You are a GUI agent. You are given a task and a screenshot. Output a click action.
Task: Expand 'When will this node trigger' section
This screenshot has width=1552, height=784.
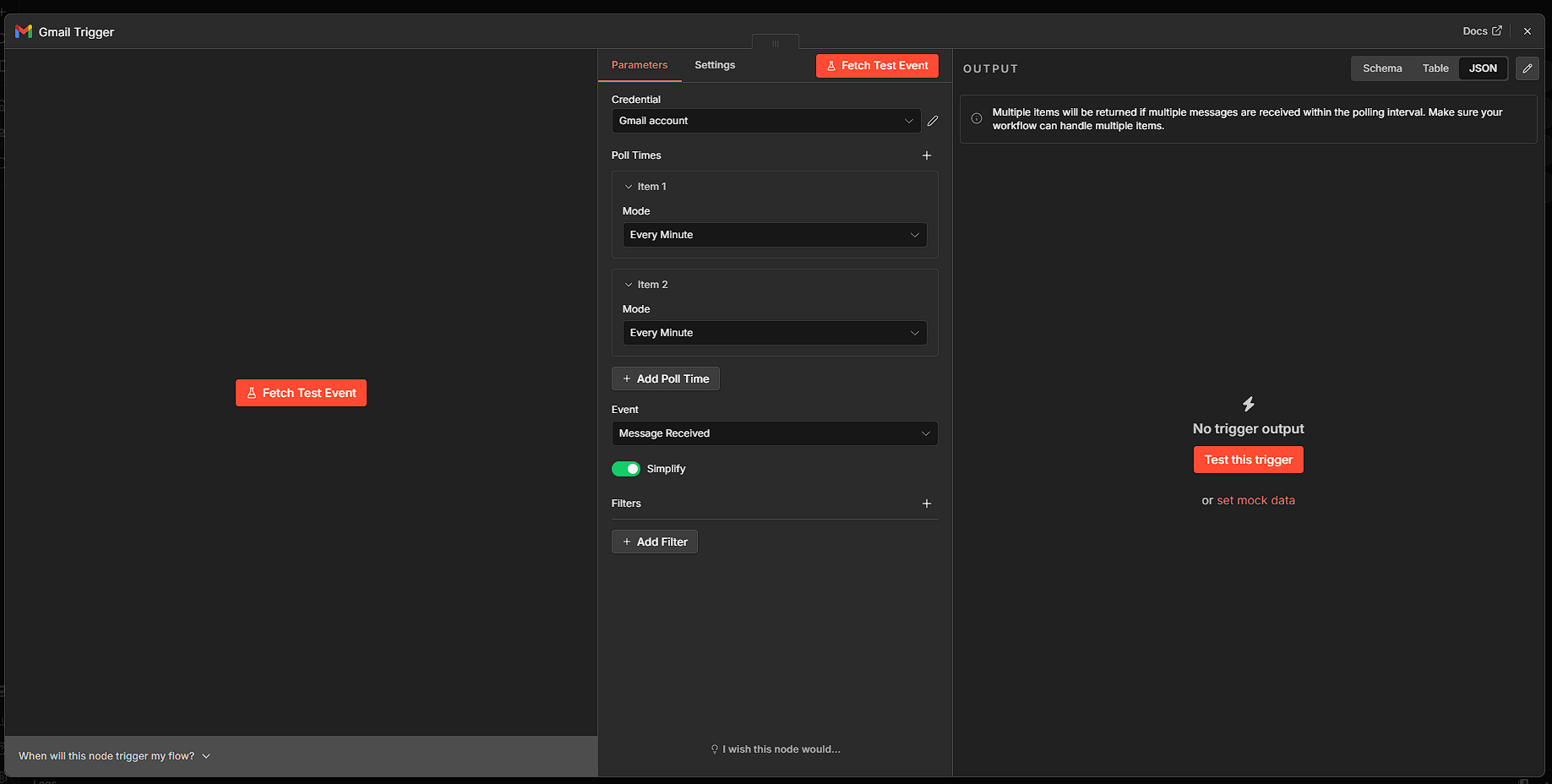click(114, 756)
